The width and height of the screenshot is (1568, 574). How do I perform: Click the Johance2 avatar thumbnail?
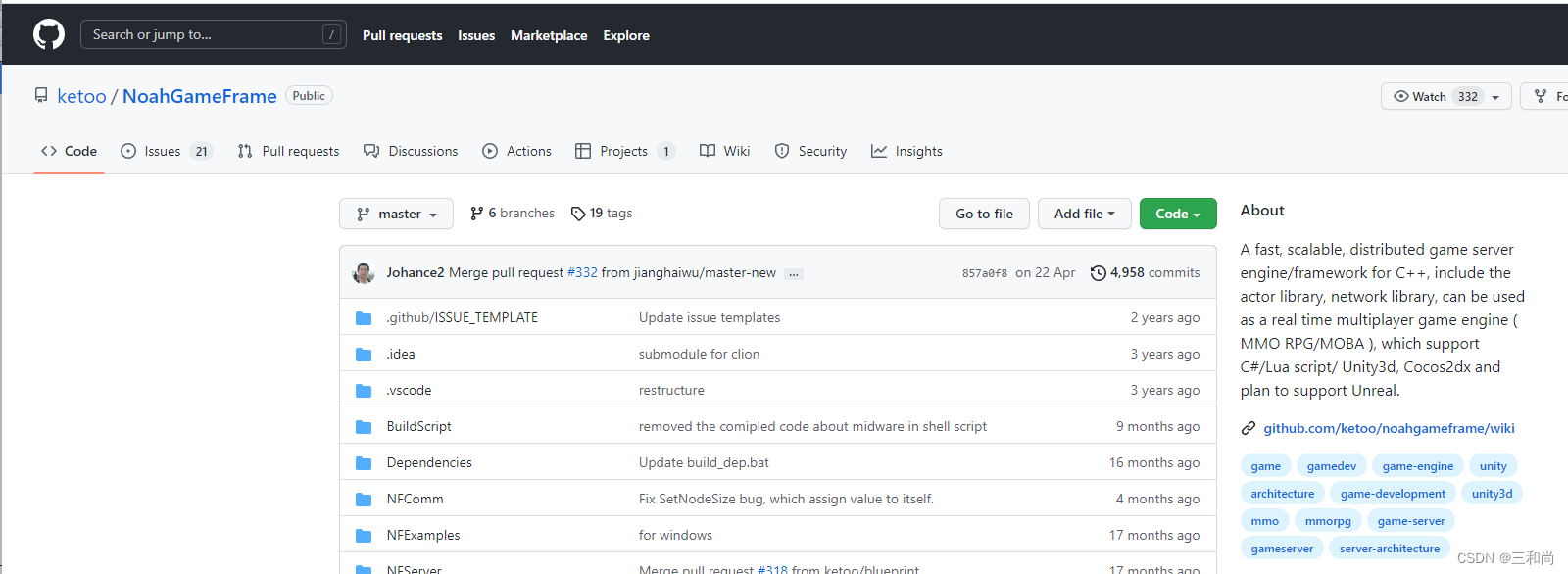tap(364, 273)
